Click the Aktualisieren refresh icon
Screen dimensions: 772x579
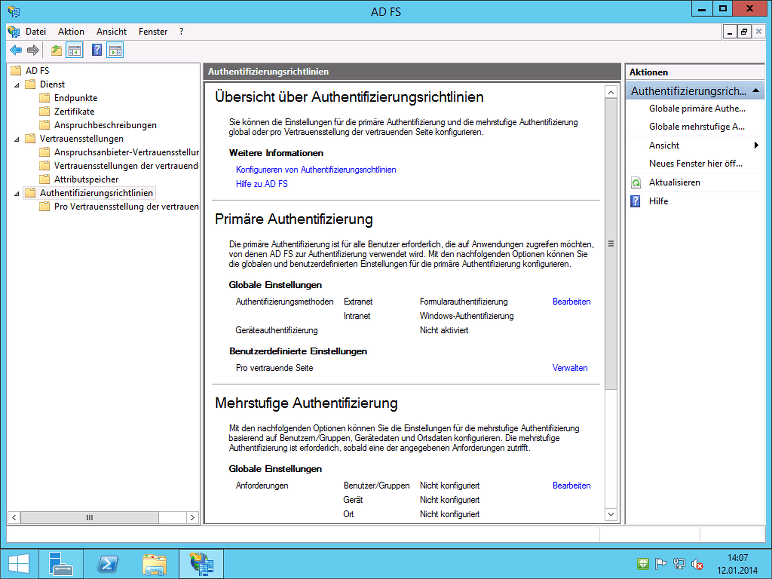pos(636,183)
